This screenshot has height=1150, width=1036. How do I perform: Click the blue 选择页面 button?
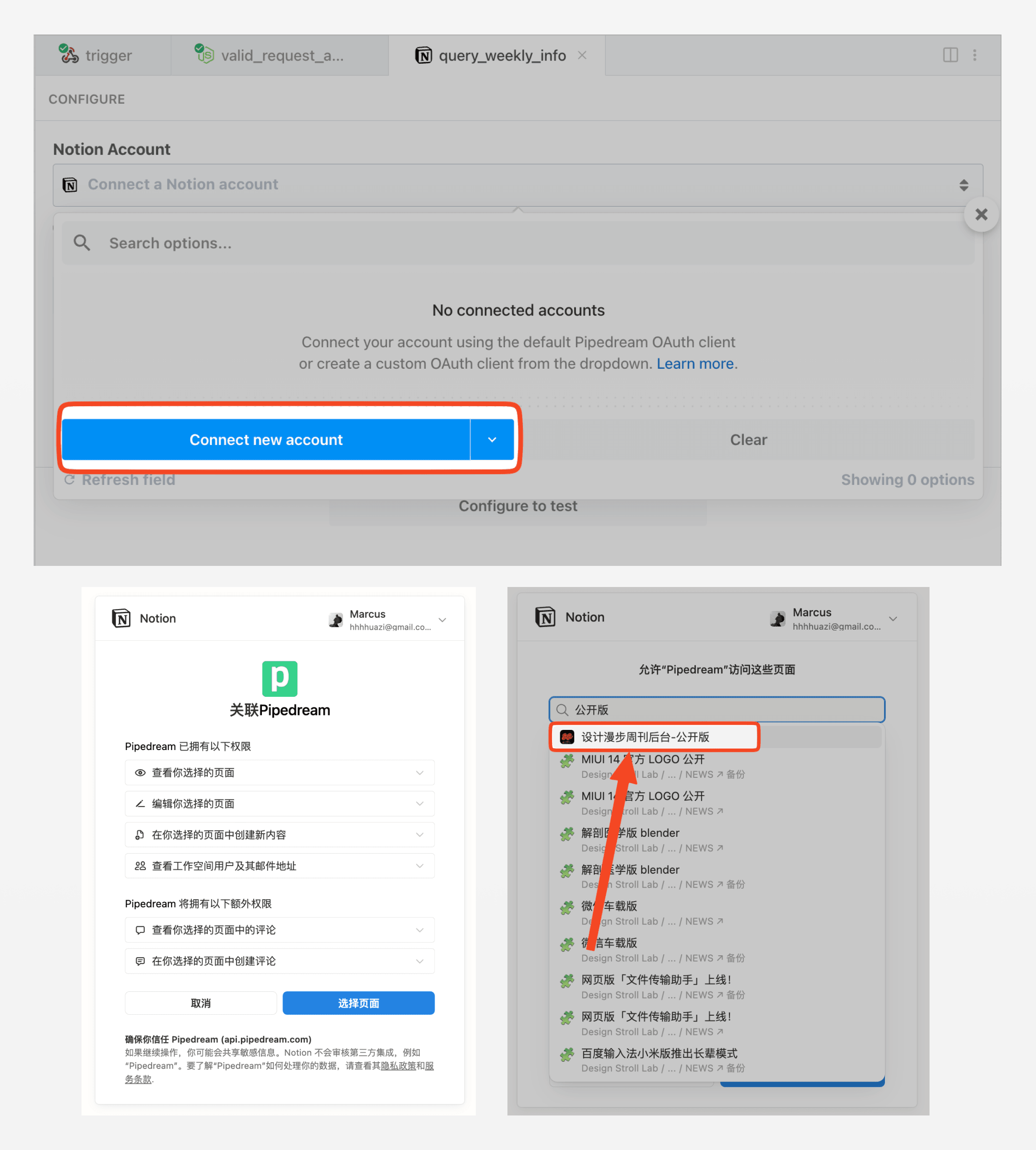pyautogui.click(x=358, y=1003)
